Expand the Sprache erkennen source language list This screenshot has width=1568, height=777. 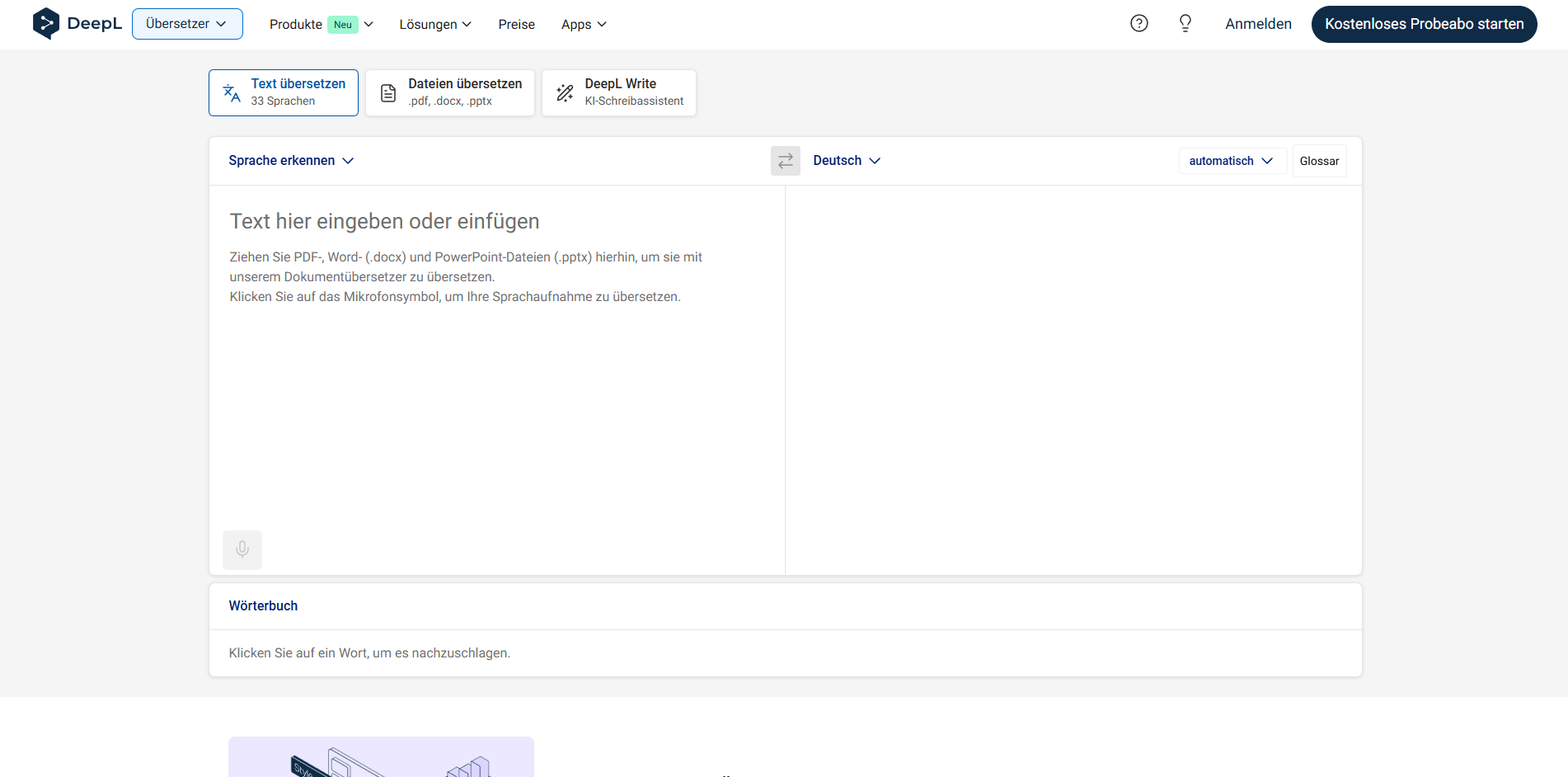(291, 161)
